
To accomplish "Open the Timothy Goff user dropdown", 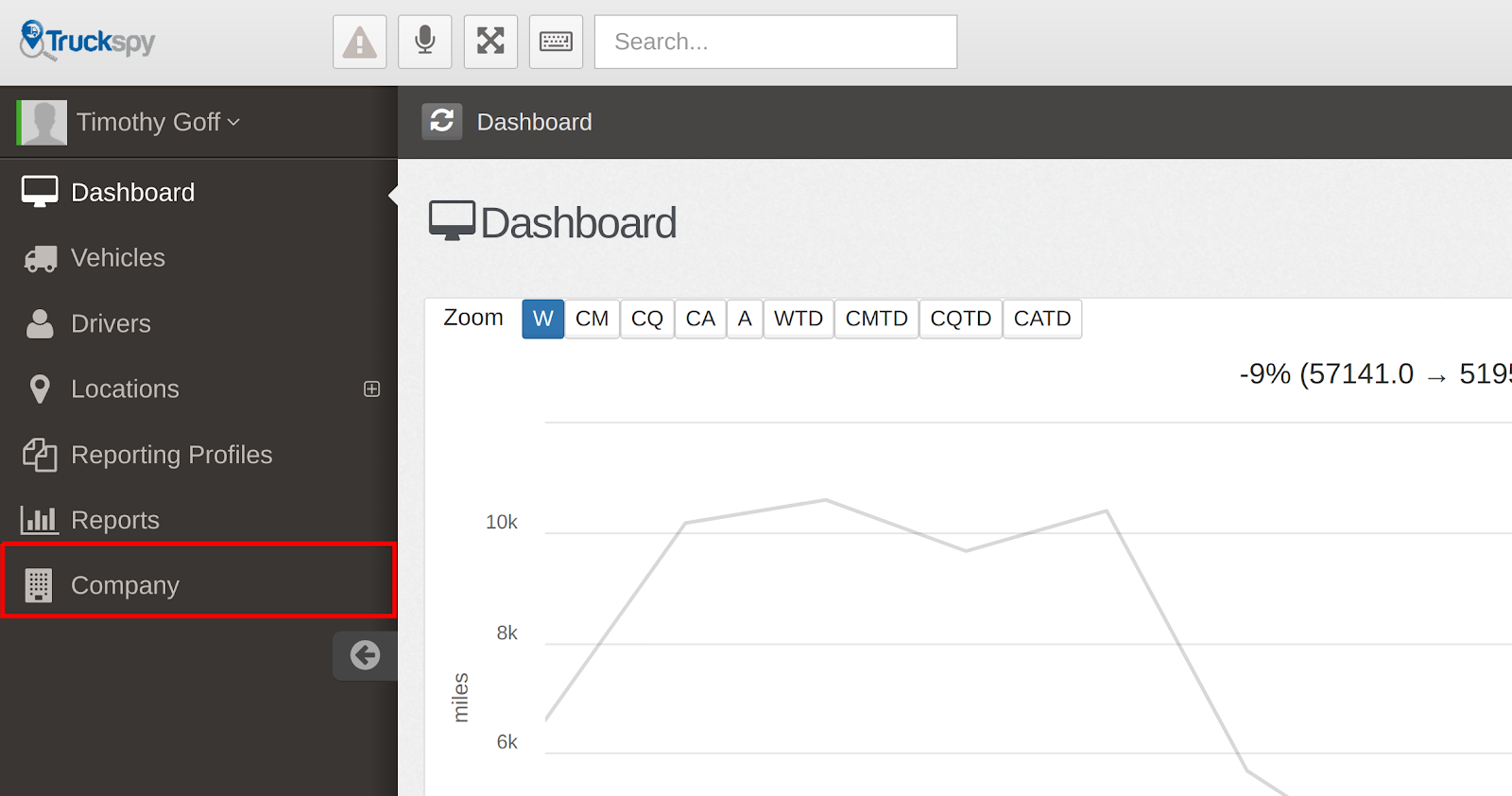I will pos(157,122).
